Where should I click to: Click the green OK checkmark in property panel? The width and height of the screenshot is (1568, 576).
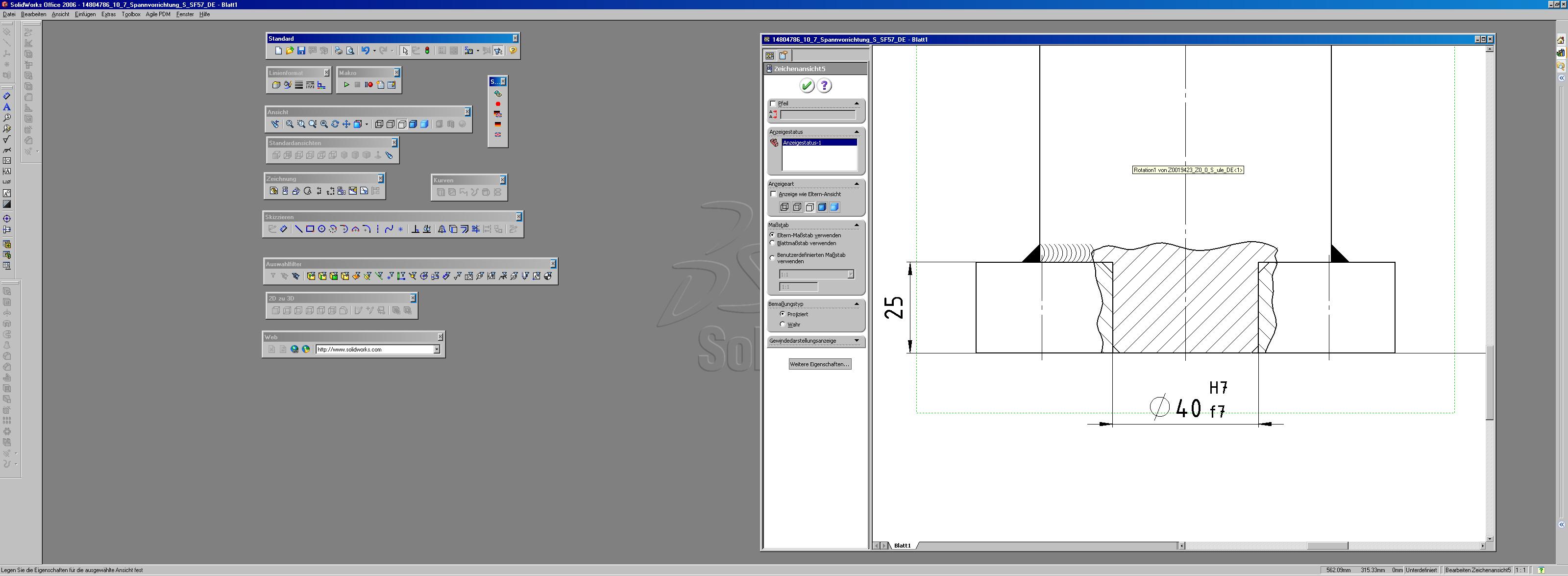coord(807,86)
